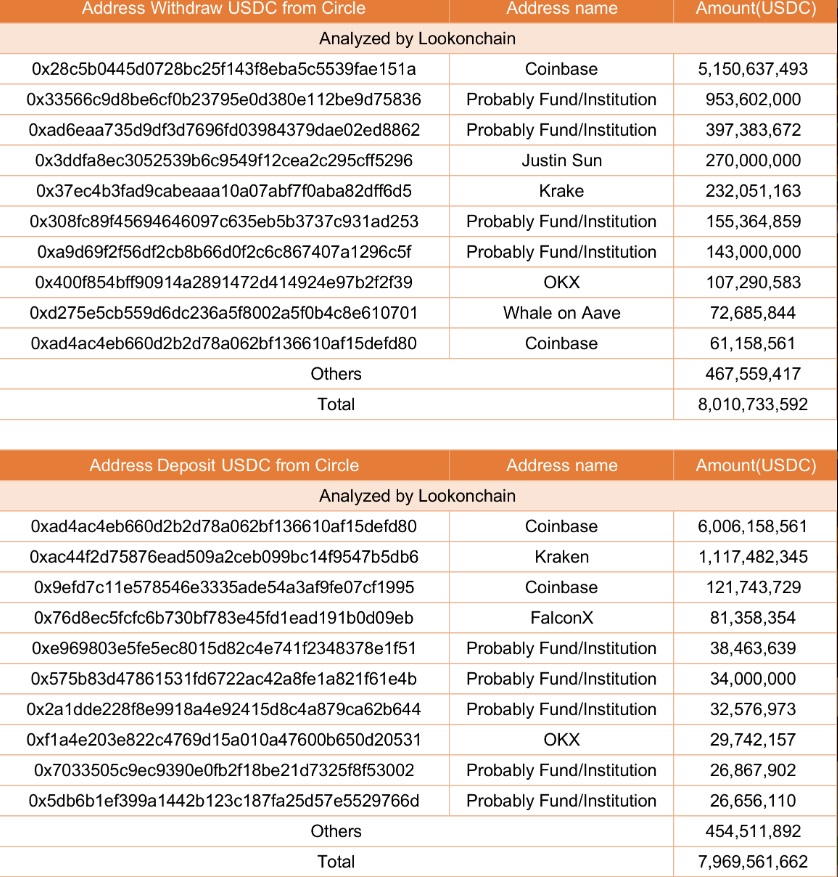Select the Justin Sun address name cell
The height and width of the screenshot is (877, 838).
coord(562,161)
